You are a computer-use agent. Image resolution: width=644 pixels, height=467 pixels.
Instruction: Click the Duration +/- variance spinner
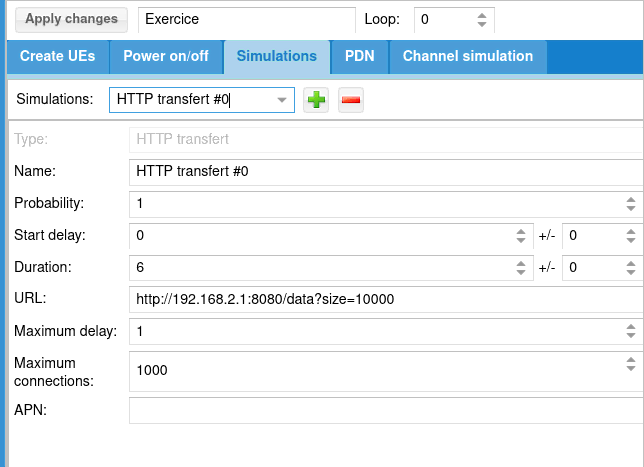[631, 268]
